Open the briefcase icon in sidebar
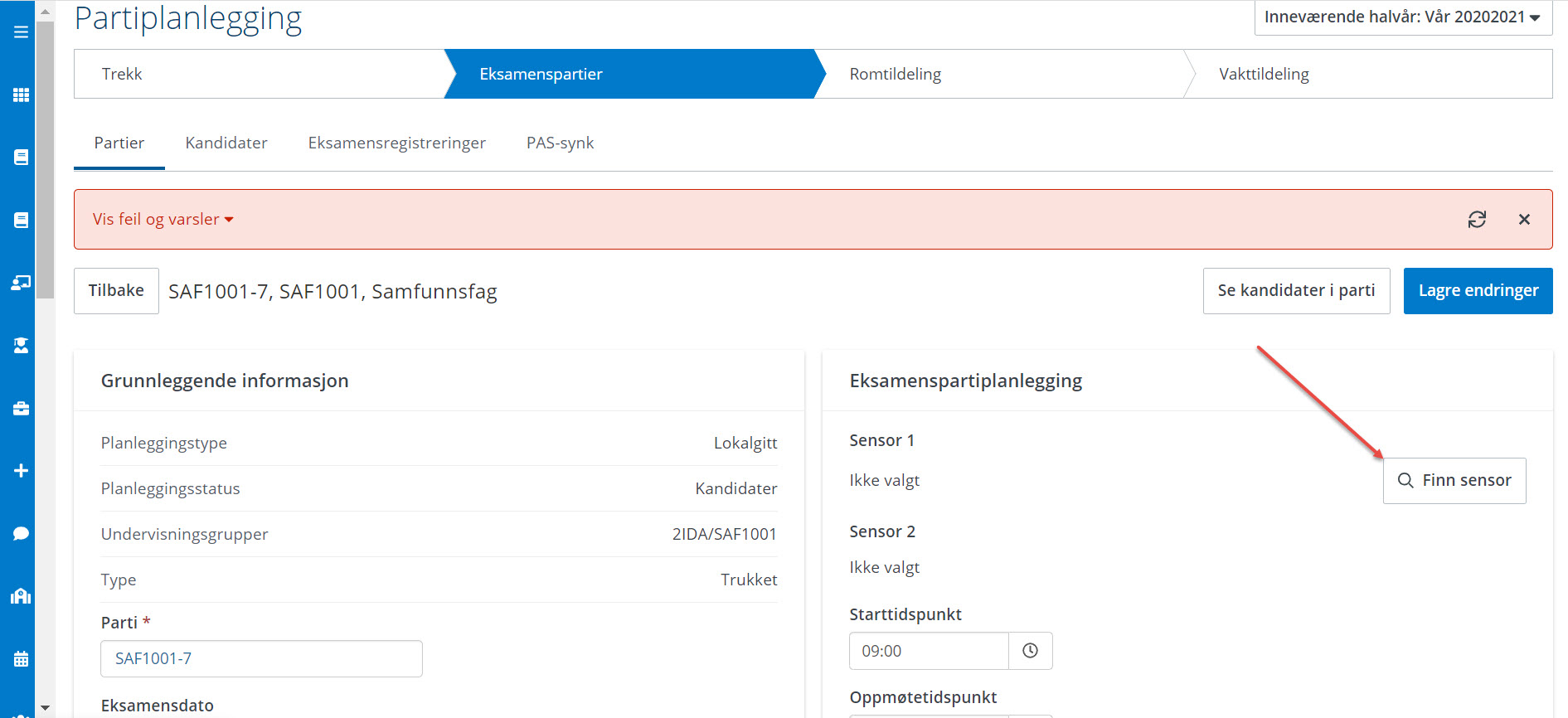This screenshot has height=718, width=1568. tap(21, 408)
